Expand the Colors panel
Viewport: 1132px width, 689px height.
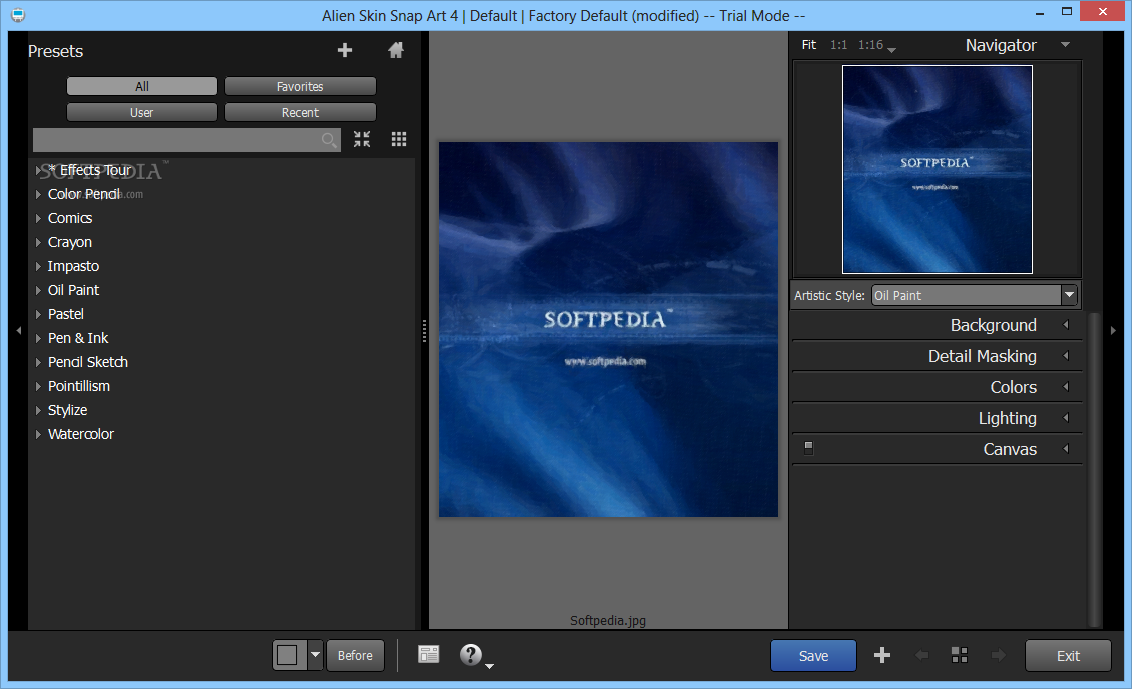(1066, 387)
